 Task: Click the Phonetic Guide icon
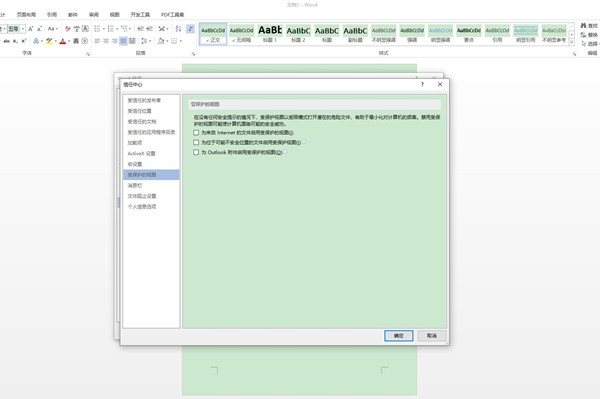77,29
